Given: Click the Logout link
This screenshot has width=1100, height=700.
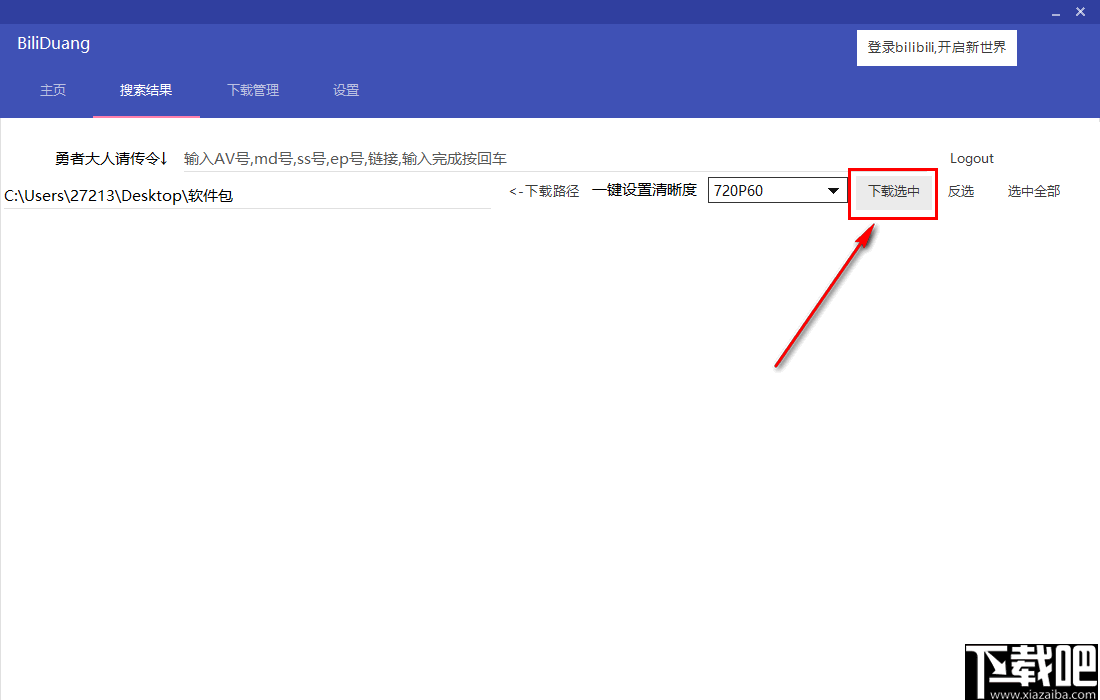Looking at the screenshot, I should pos(971,157).
